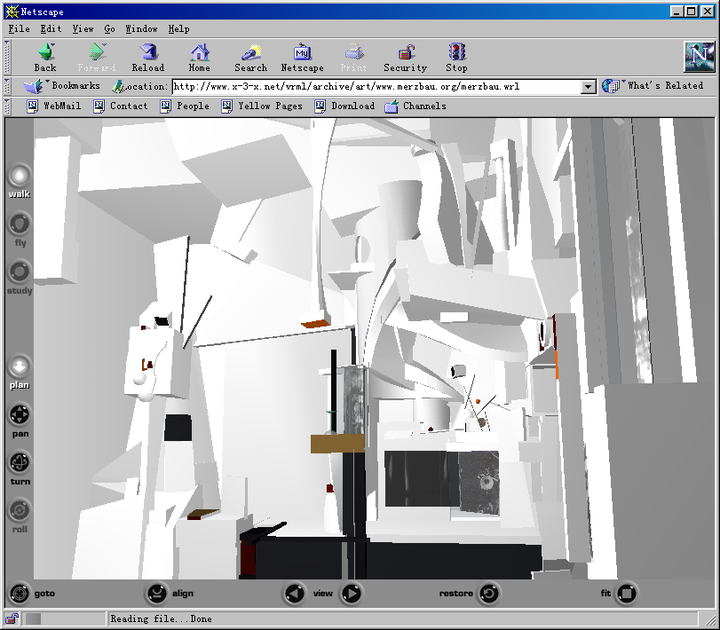720x630 pixels.
Task: Choose the pan movement tool
Action: 19,415
